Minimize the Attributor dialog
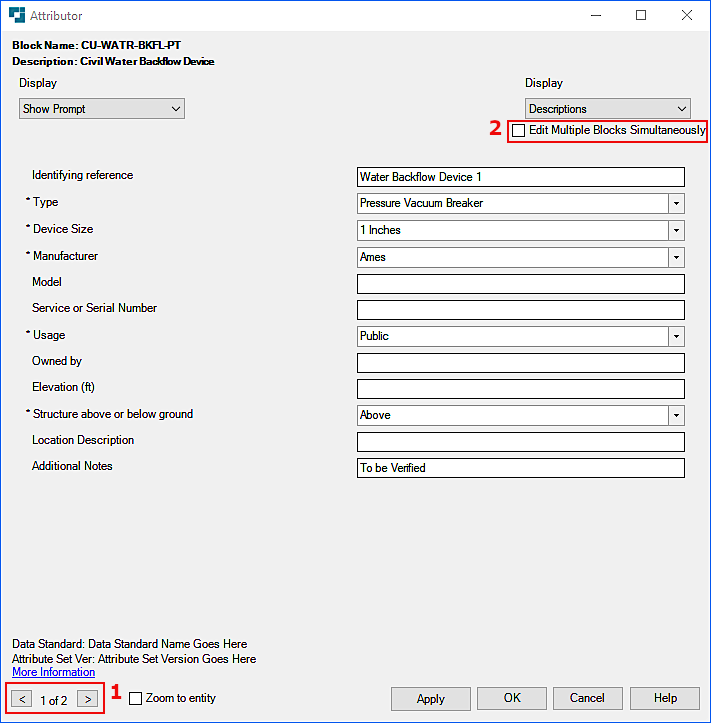 pyautogui.click(x=595, y=16)
